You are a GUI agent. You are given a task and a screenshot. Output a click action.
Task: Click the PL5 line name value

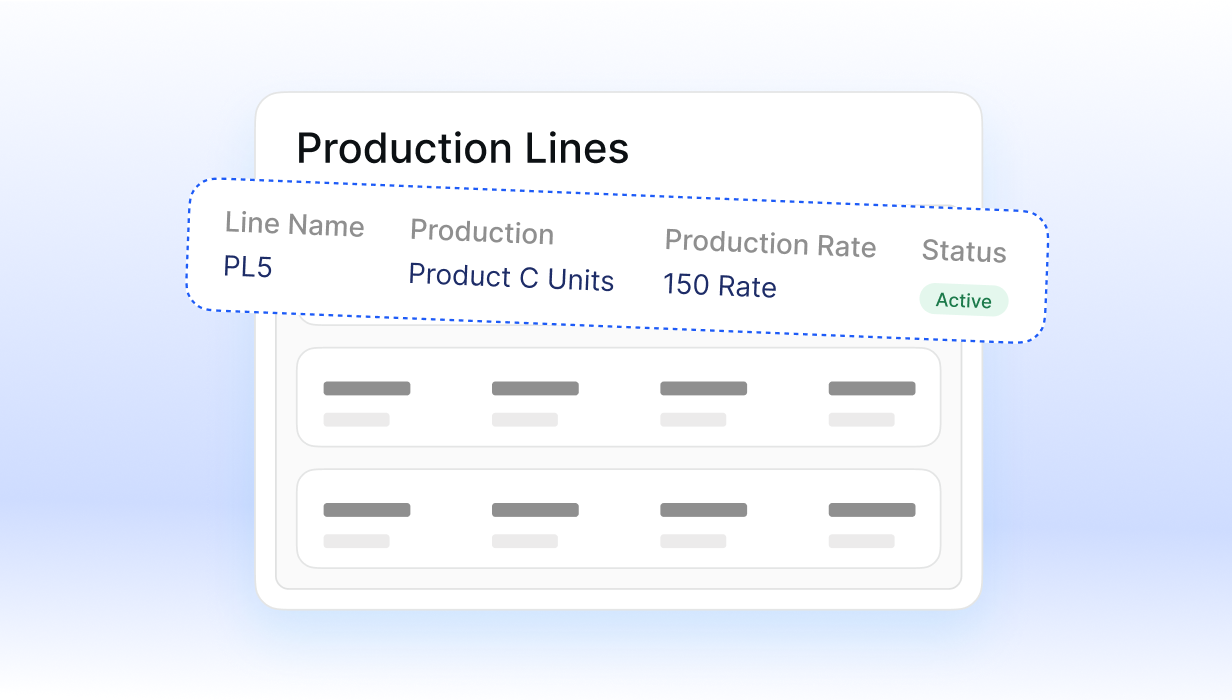(248, 267)
